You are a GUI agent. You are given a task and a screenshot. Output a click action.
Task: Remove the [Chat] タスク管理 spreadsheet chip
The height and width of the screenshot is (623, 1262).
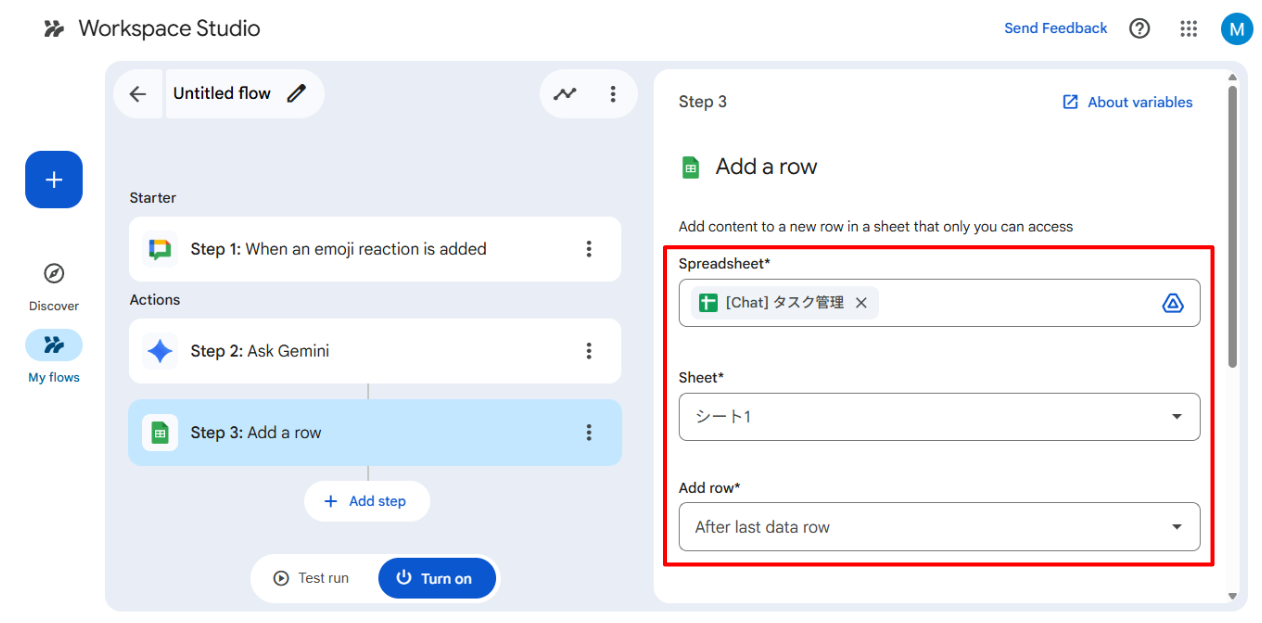[x=861, y=303]
